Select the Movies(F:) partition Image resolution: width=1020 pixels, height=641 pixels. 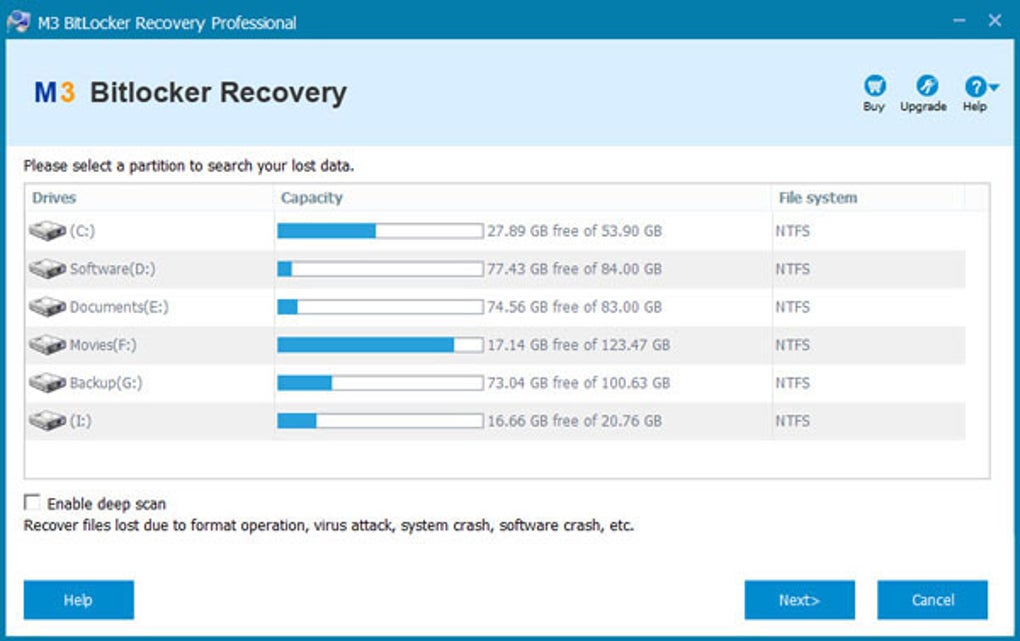pos(103,345)
